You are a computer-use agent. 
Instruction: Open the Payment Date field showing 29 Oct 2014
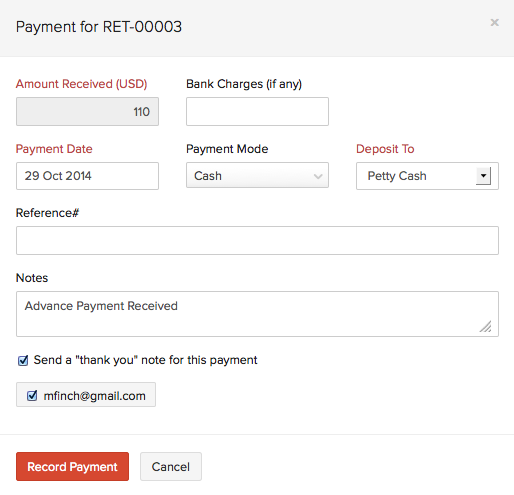(87, 176)
